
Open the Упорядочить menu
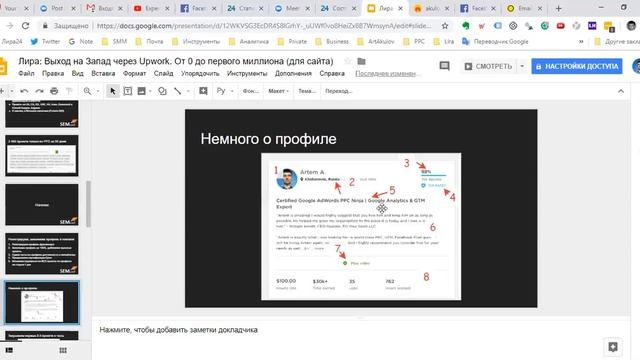pos(200,73)
